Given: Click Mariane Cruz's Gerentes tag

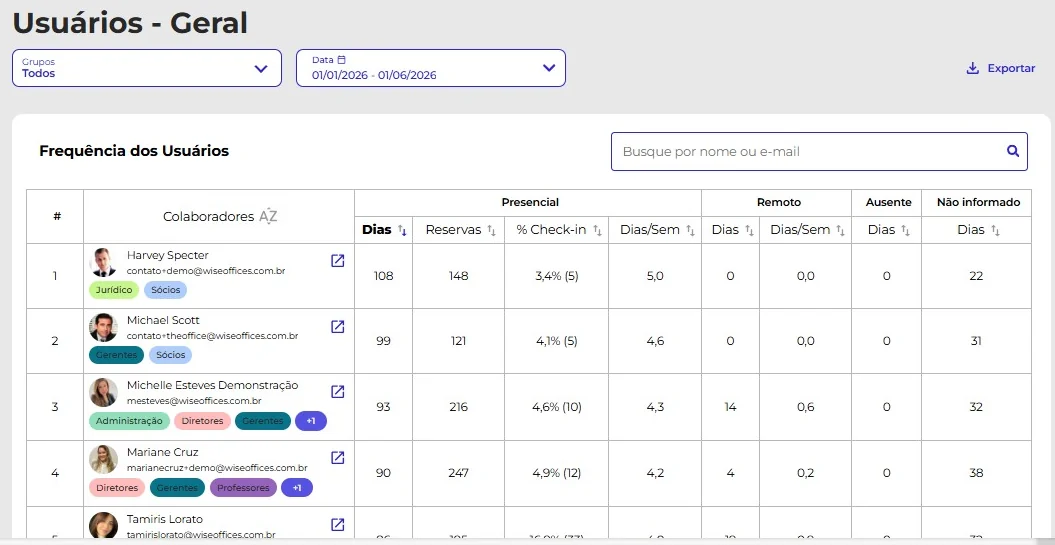Looking at the screenshot, I should tap(177, 488).
